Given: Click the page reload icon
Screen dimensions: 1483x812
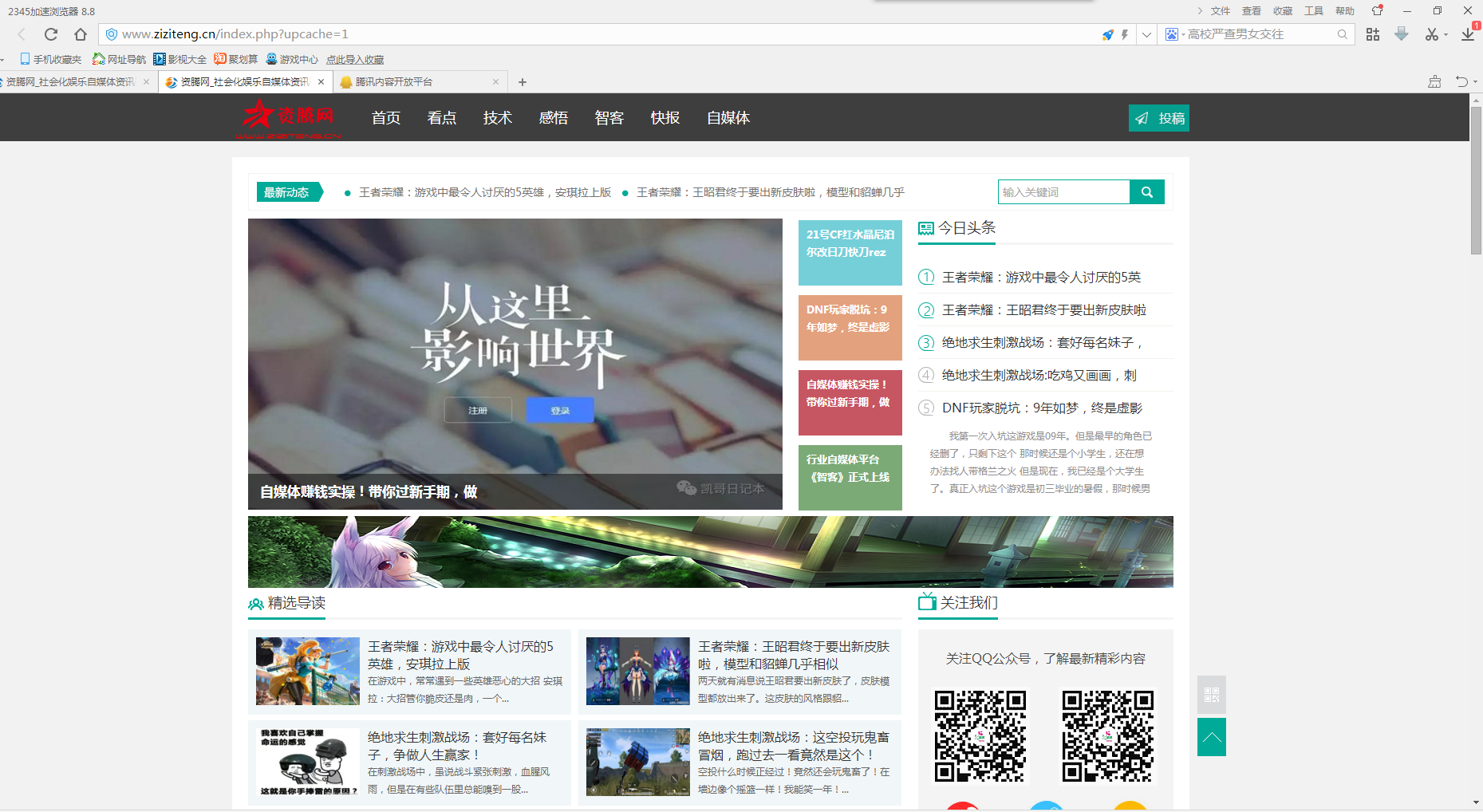Looking at the screenshot, I should tap(51, 34).
